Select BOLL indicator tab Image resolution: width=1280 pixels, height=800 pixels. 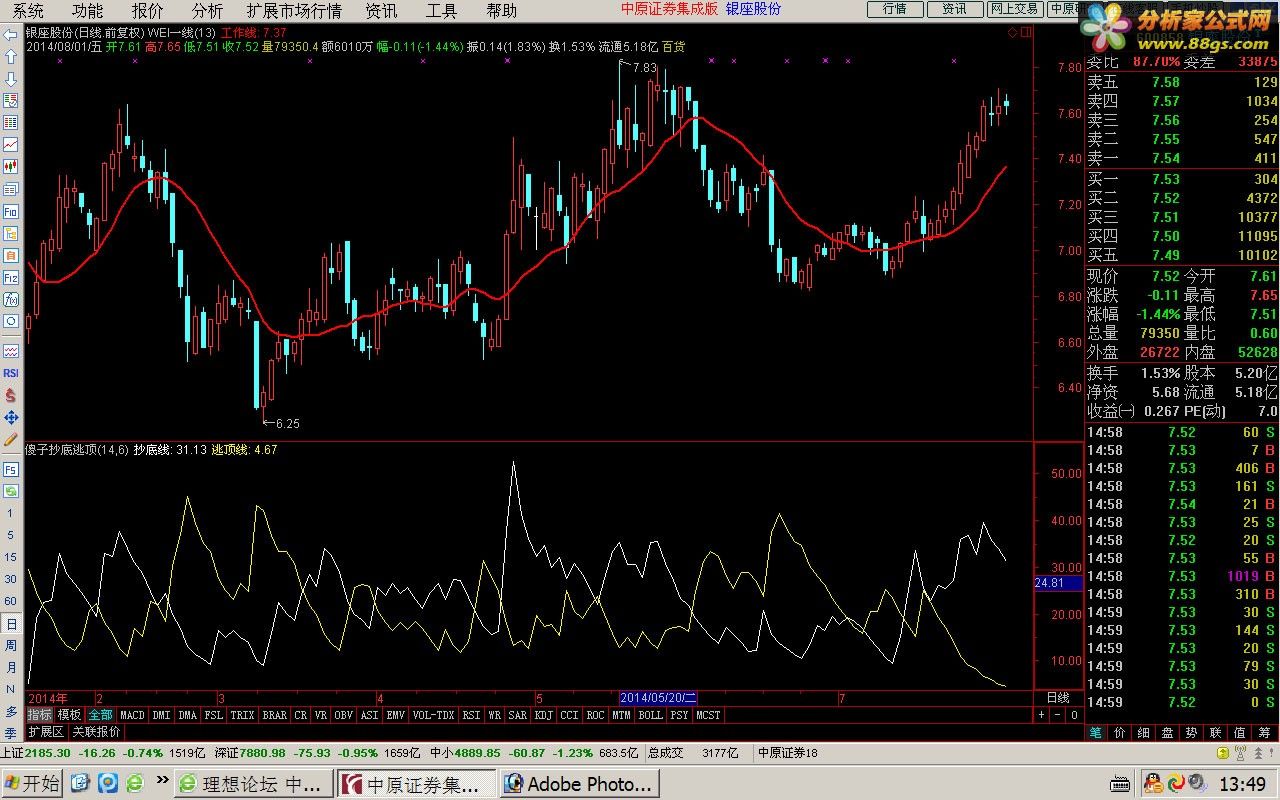650,715
